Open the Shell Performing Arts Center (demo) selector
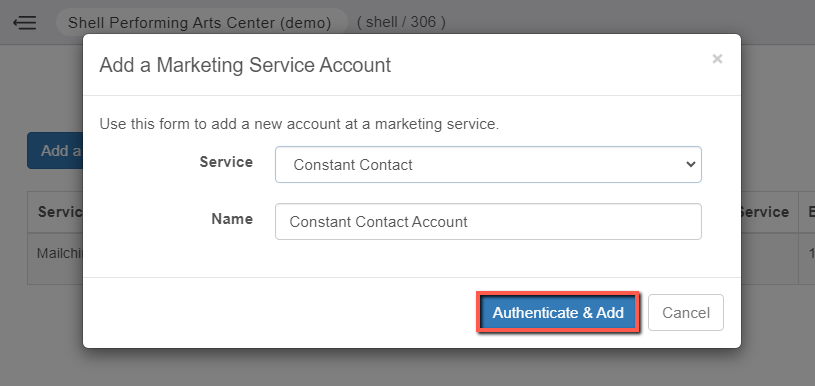The width and height of the screenshot is (815, 386). 202,23
